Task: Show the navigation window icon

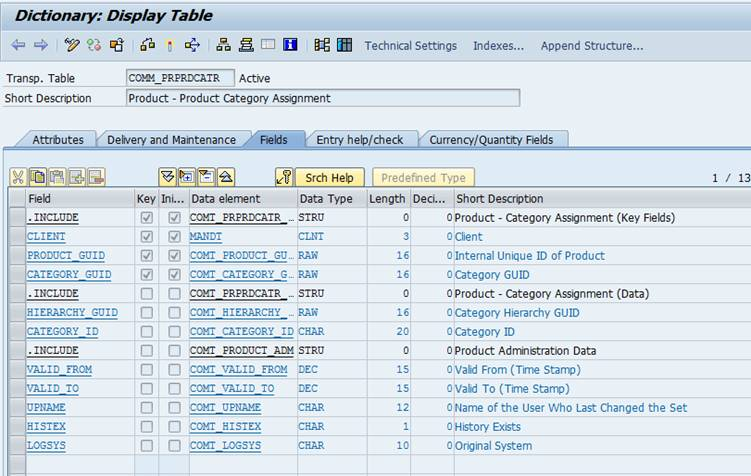Action: click(246, 45)
